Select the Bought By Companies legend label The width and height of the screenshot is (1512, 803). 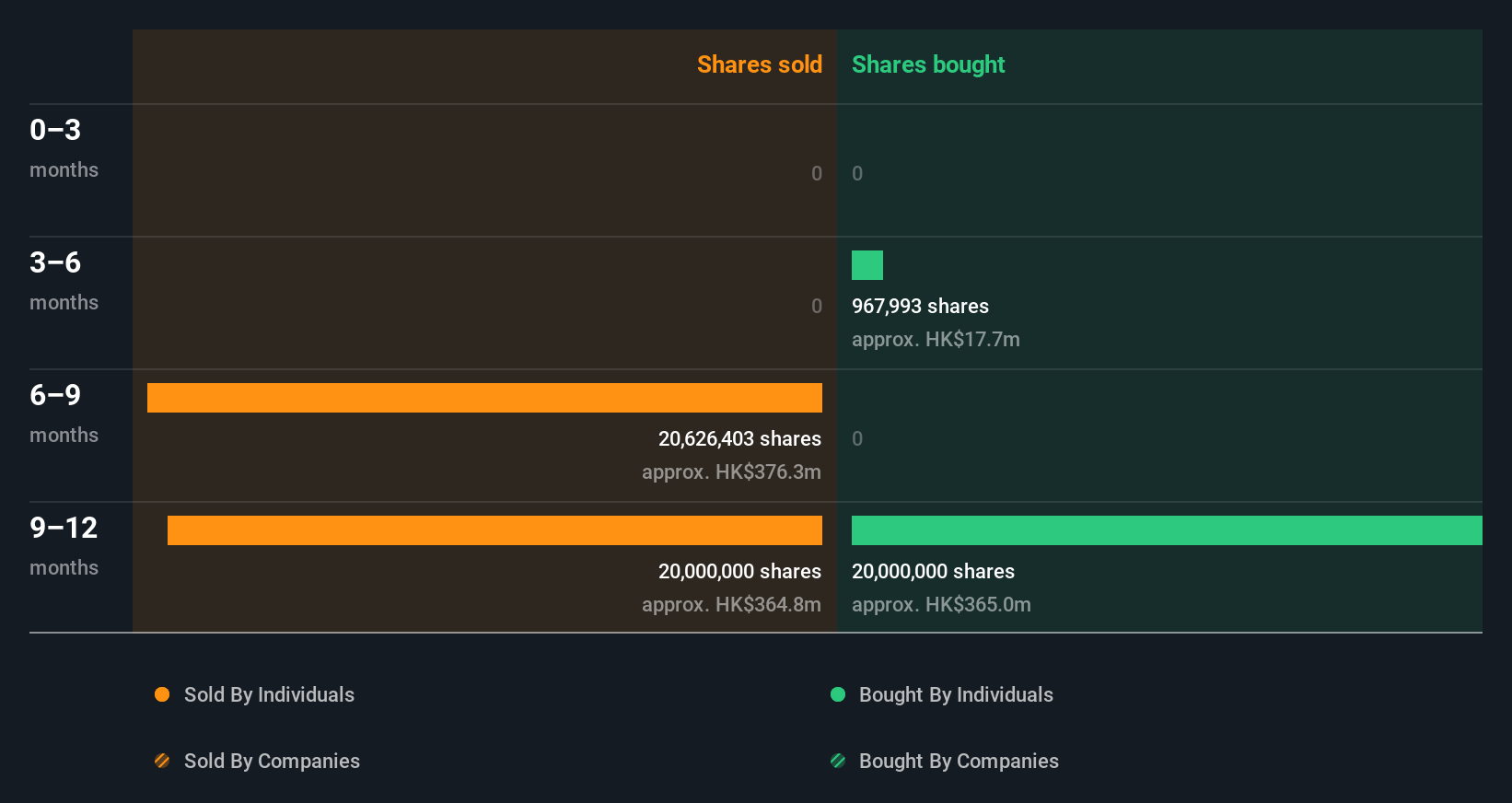tap(959, 762)
